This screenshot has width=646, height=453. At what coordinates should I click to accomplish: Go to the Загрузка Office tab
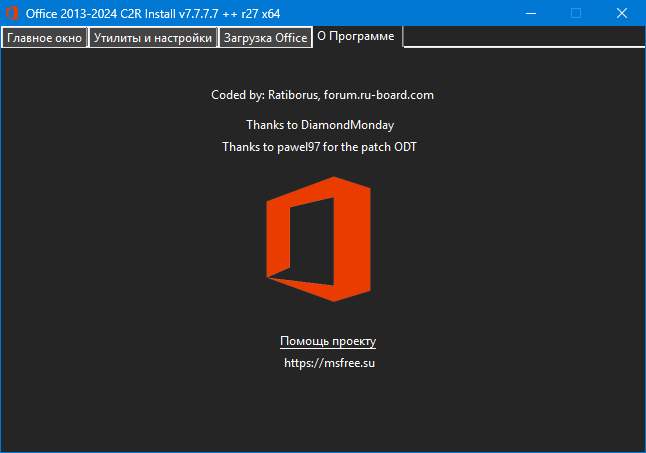tap(264, 38)
